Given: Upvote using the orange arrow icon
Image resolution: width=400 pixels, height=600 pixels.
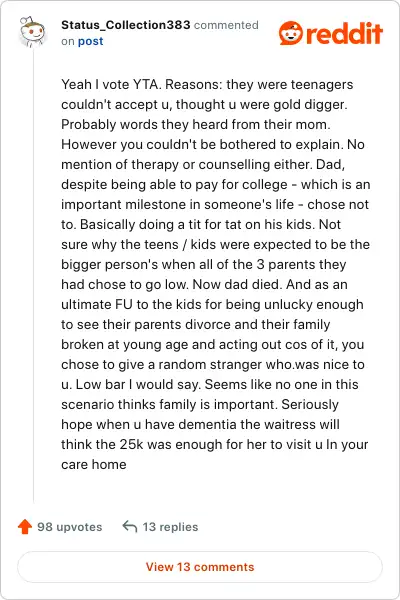Looking at the screenshot, I should pyautogui.click(x=25, y=527).
